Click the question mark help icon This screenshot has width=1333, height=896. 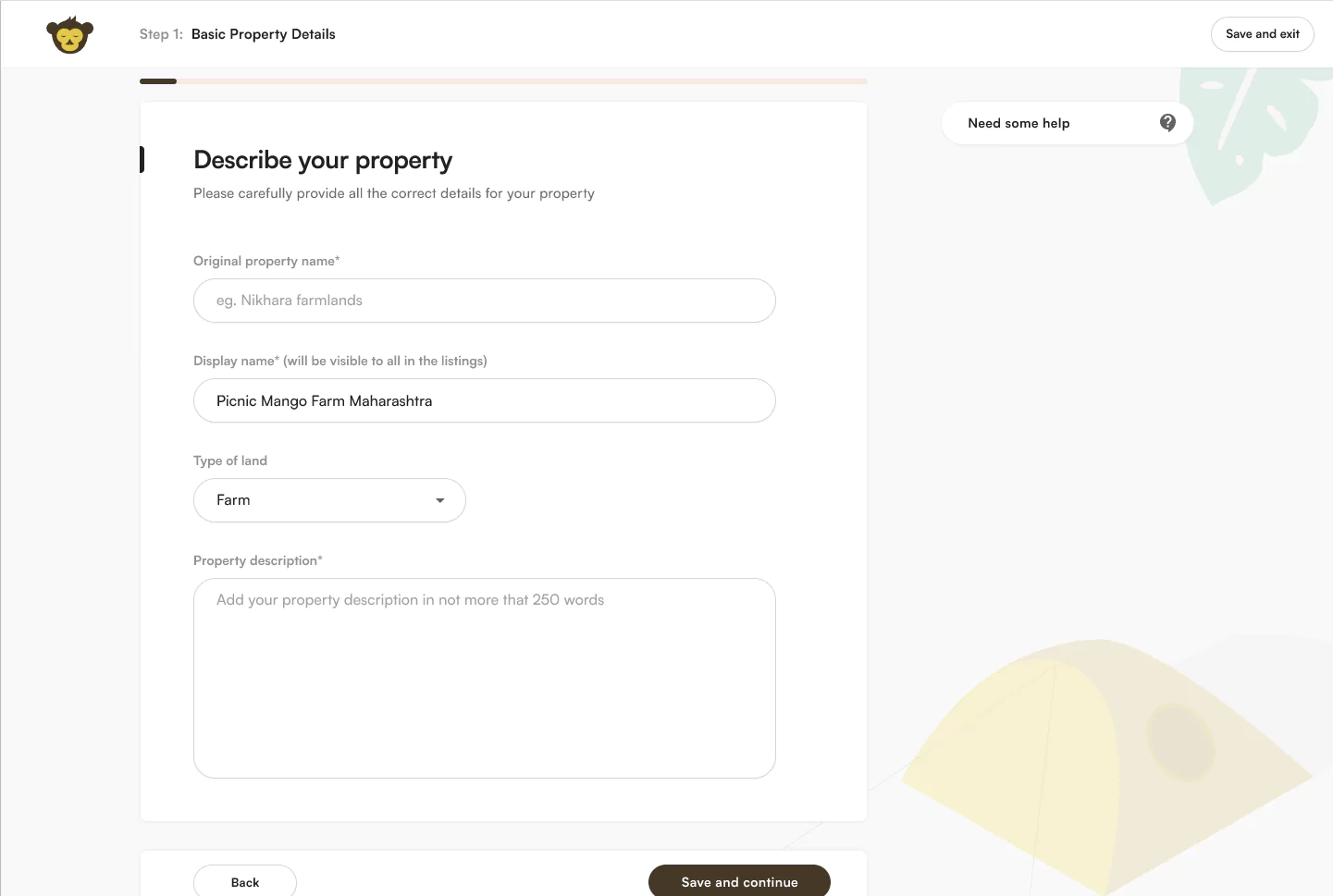coord(1167,123)
